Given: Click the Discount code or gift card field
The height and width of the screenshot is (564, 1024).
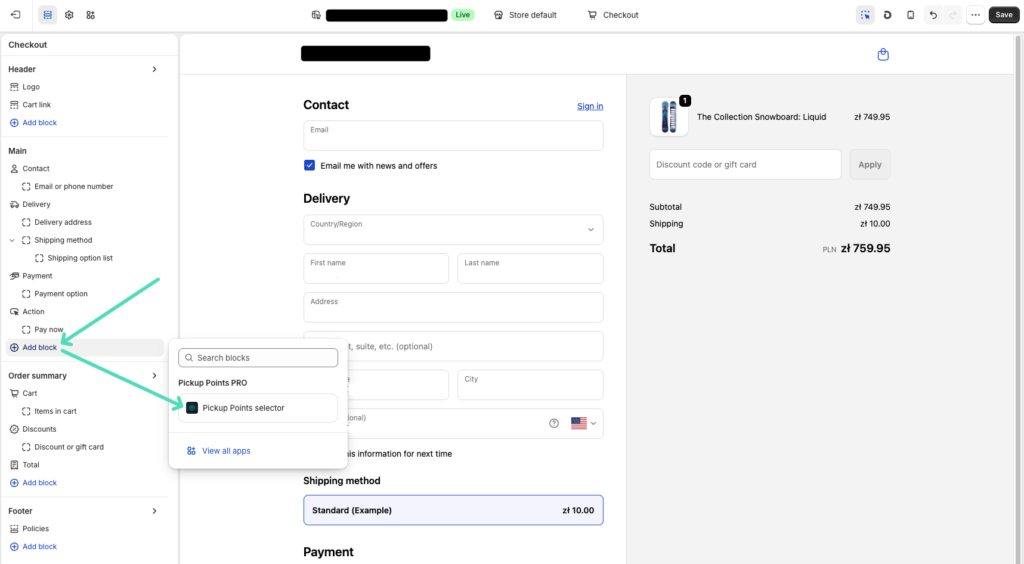Looking at the screenshot, I should (745, 164).
